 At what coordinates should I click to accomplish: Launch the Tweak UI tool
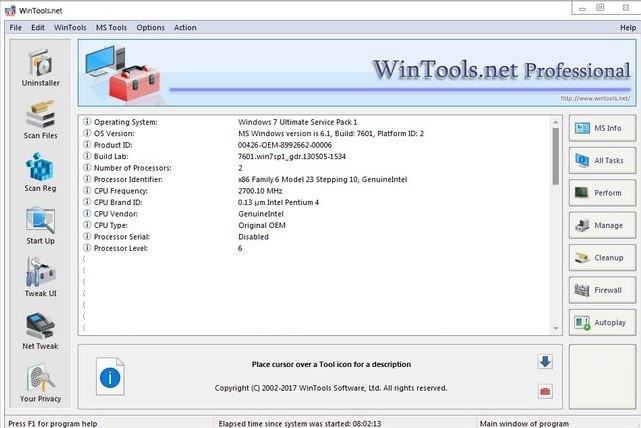[x=40, y=278]
